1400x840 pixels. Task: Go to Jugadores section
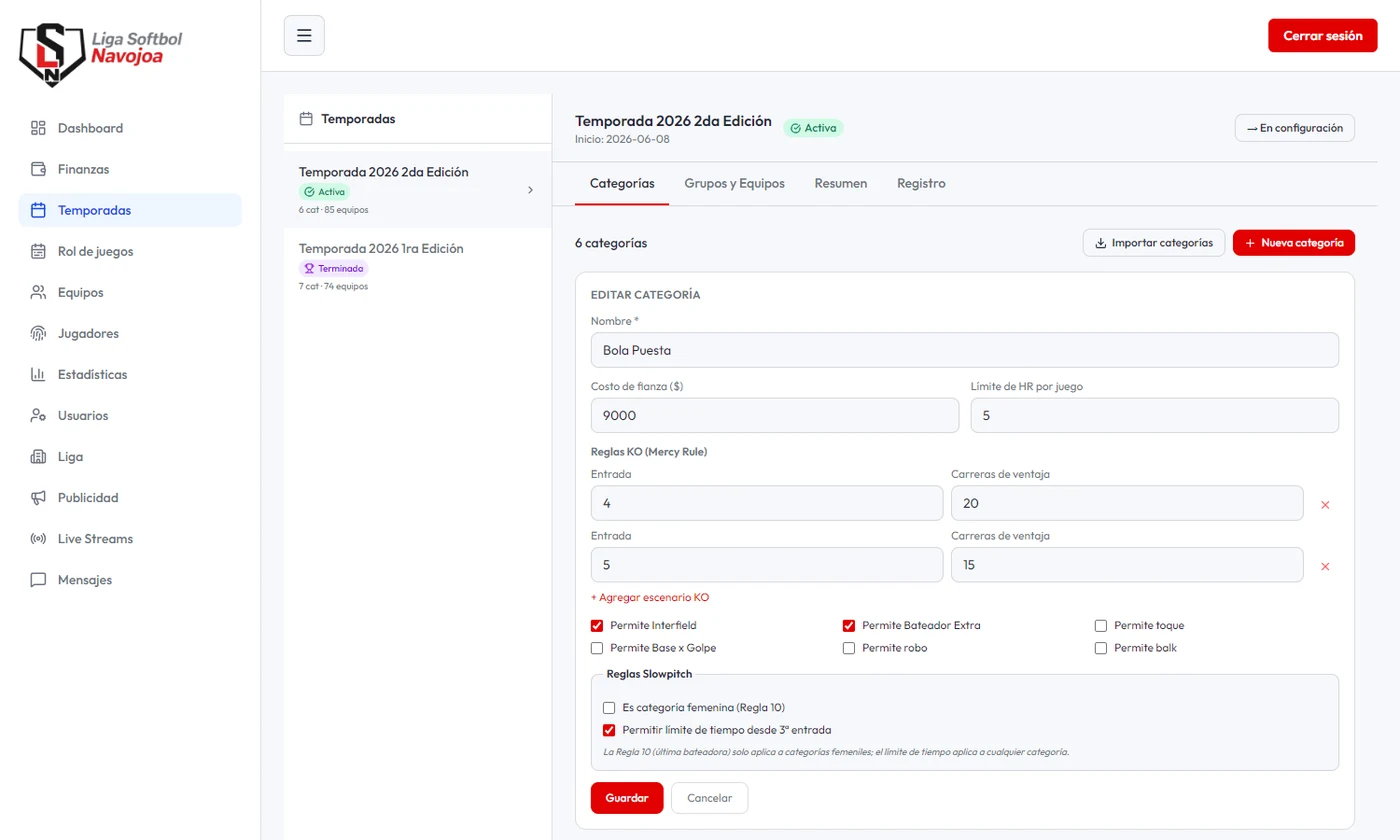click(x=130, y=333)
